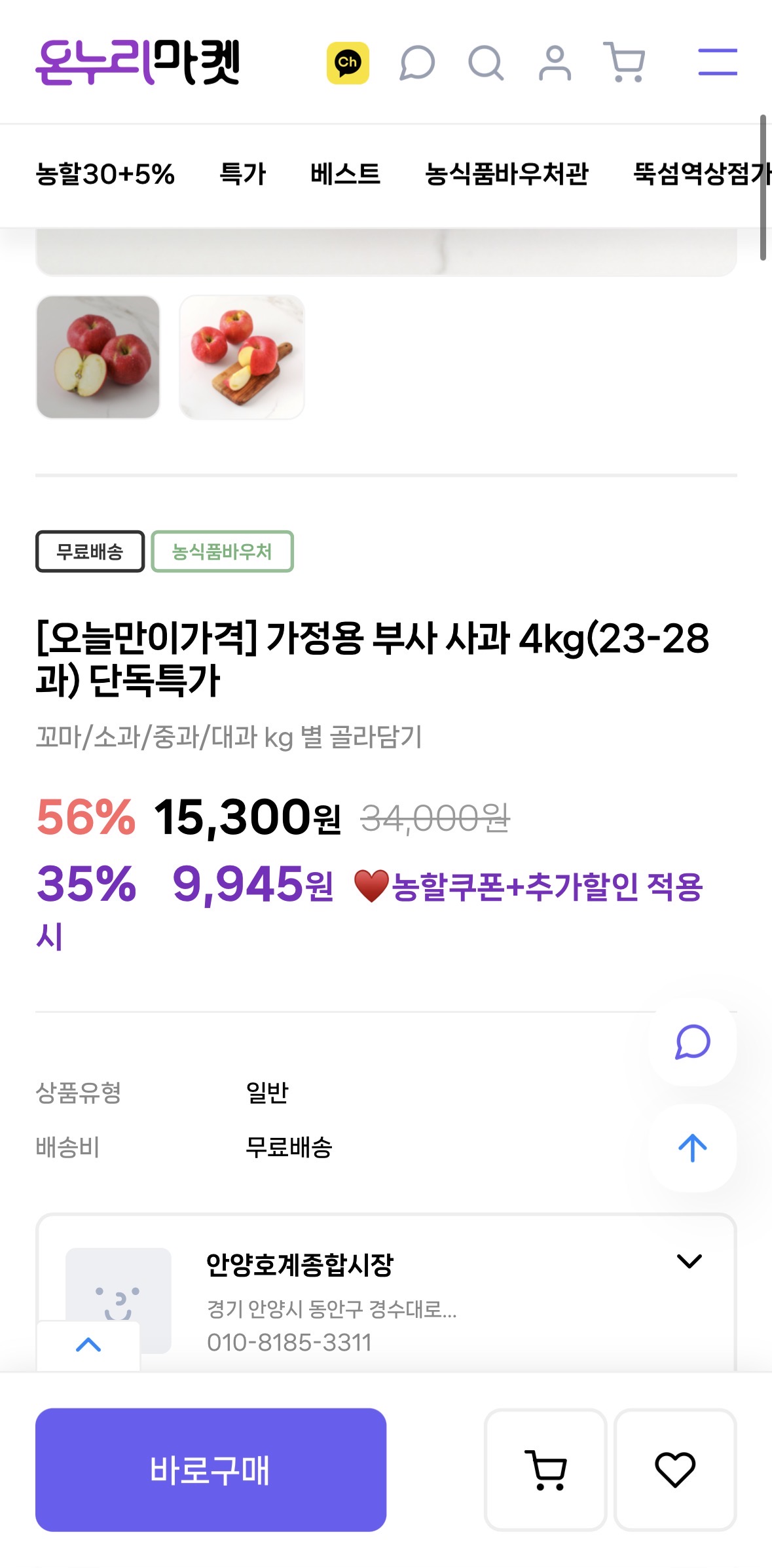The height and width of the screenshot is (1568, 772).
Task: Expand the bottom-left up chevron panel
Action: [x=88, y=1345]
